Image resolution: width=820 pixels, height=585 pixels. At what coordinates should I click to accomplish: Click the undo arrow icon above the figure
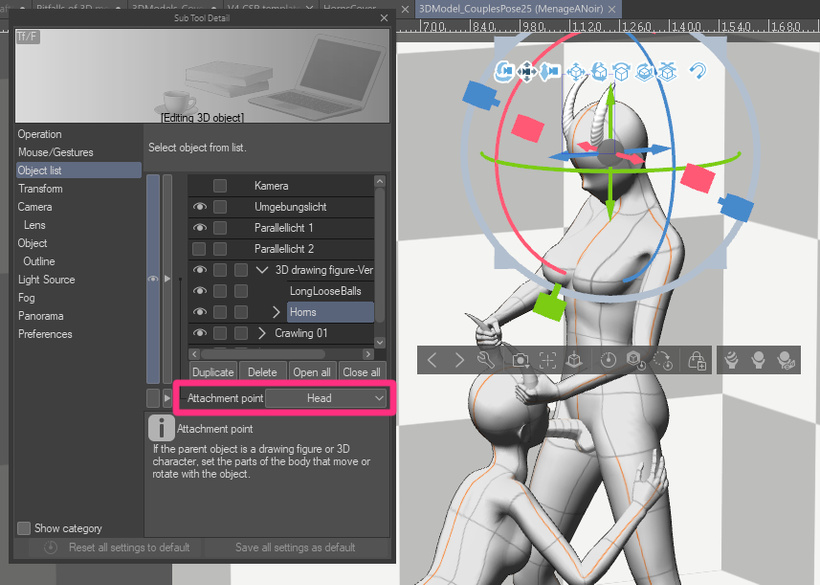pyautogui.click(x=697, y=71)
